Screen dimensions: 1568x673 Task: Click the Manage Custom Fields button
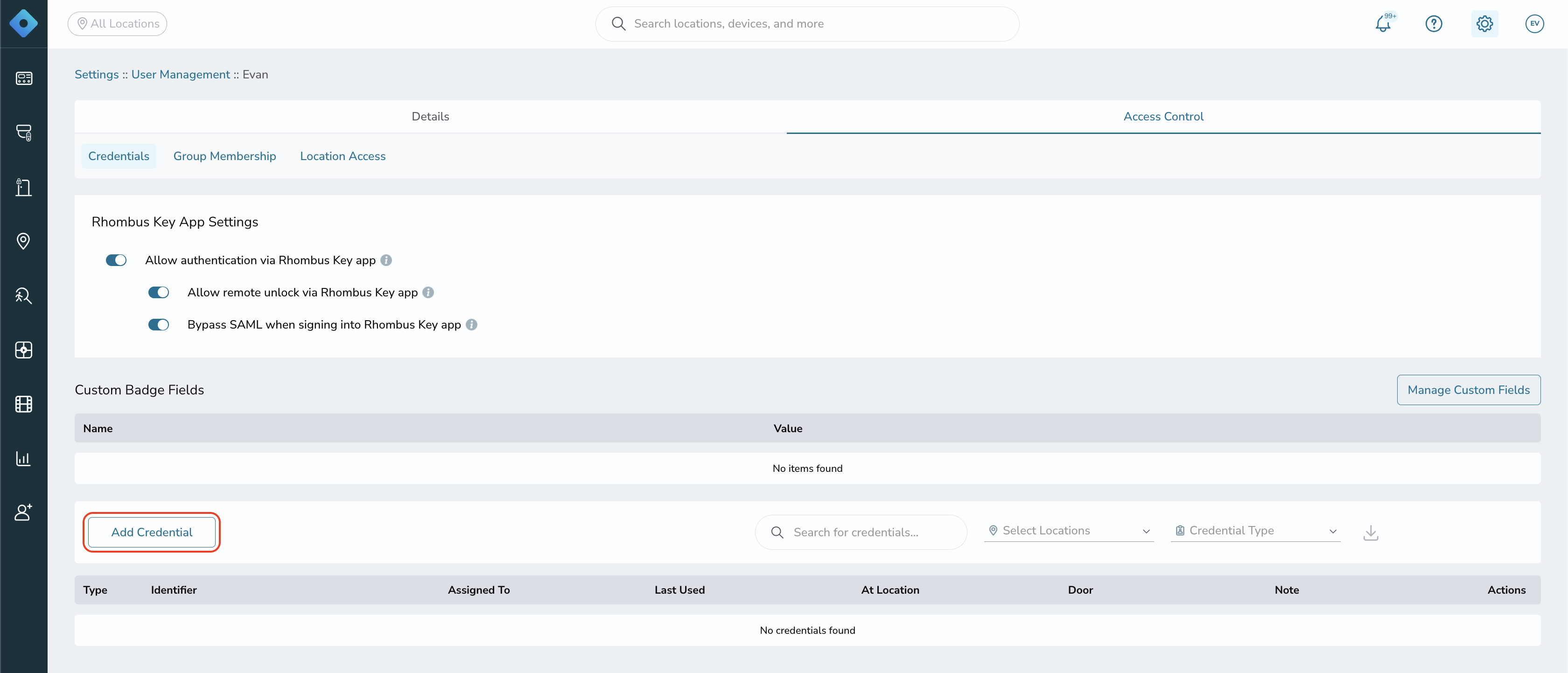(1468, 390)
